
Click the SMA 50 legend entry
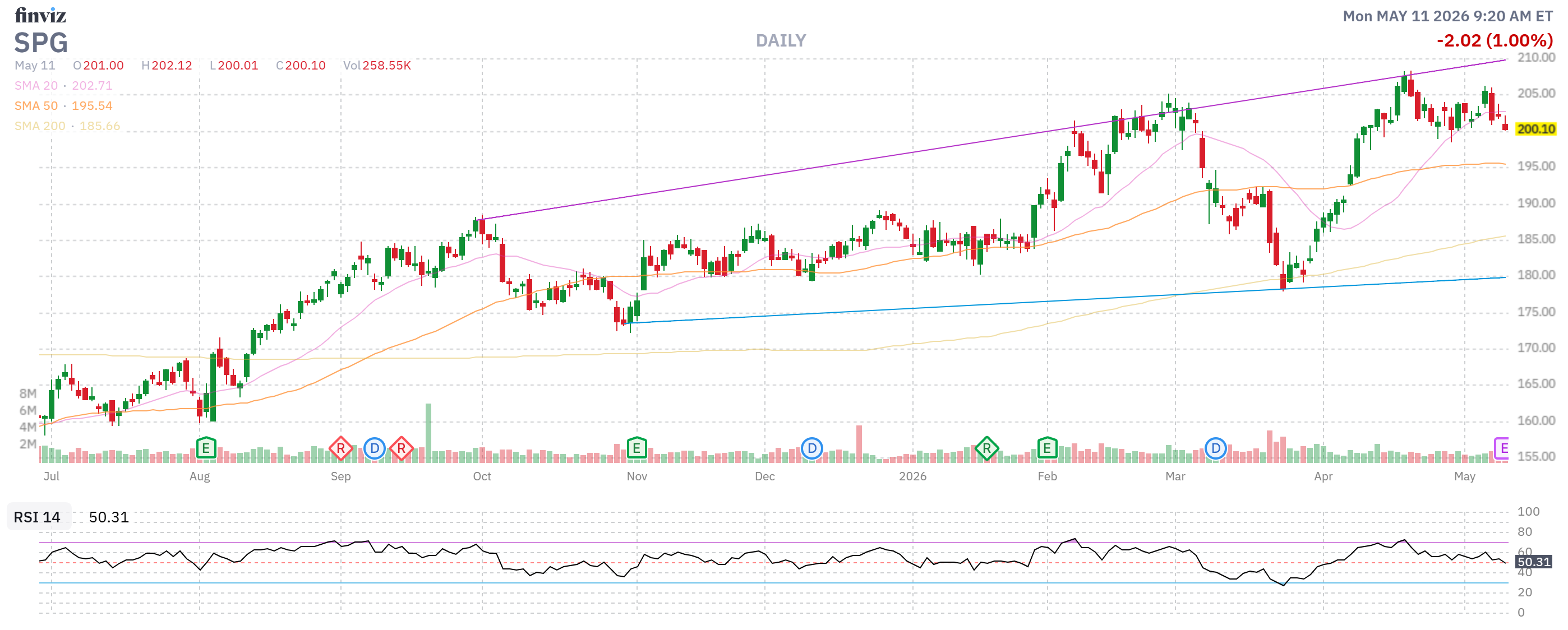63,106
